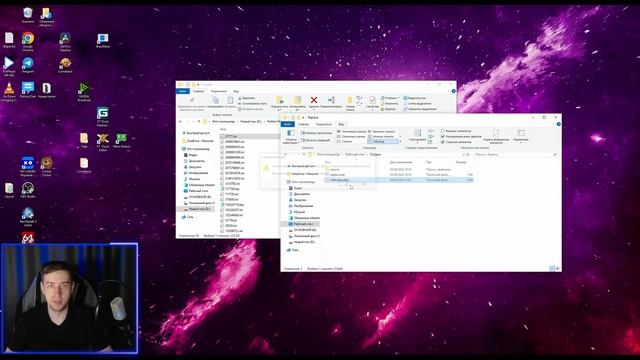
Task: Switch to Home tab in front Explorer window
Action: (x=303, y=124)
